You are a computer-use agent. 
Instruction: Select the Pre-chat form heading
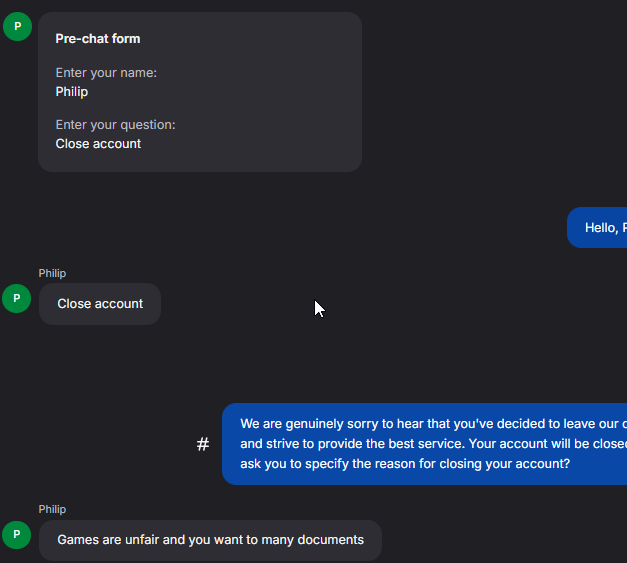[98, 39]
